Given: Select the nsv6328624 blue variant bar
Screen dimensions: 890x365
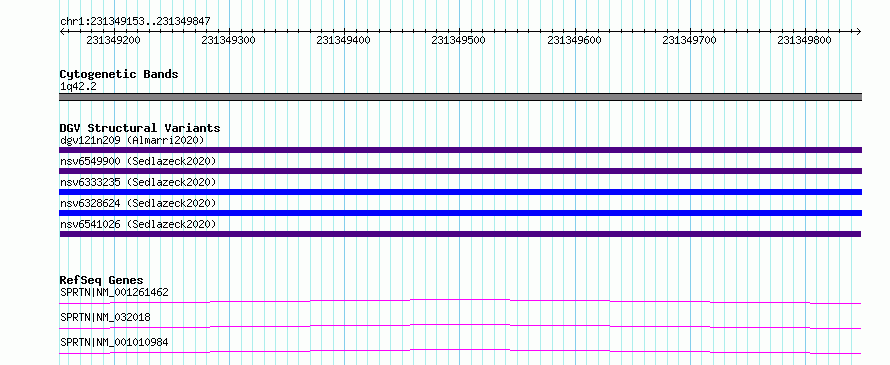Looking at the screenshot, I should (460, 213).
